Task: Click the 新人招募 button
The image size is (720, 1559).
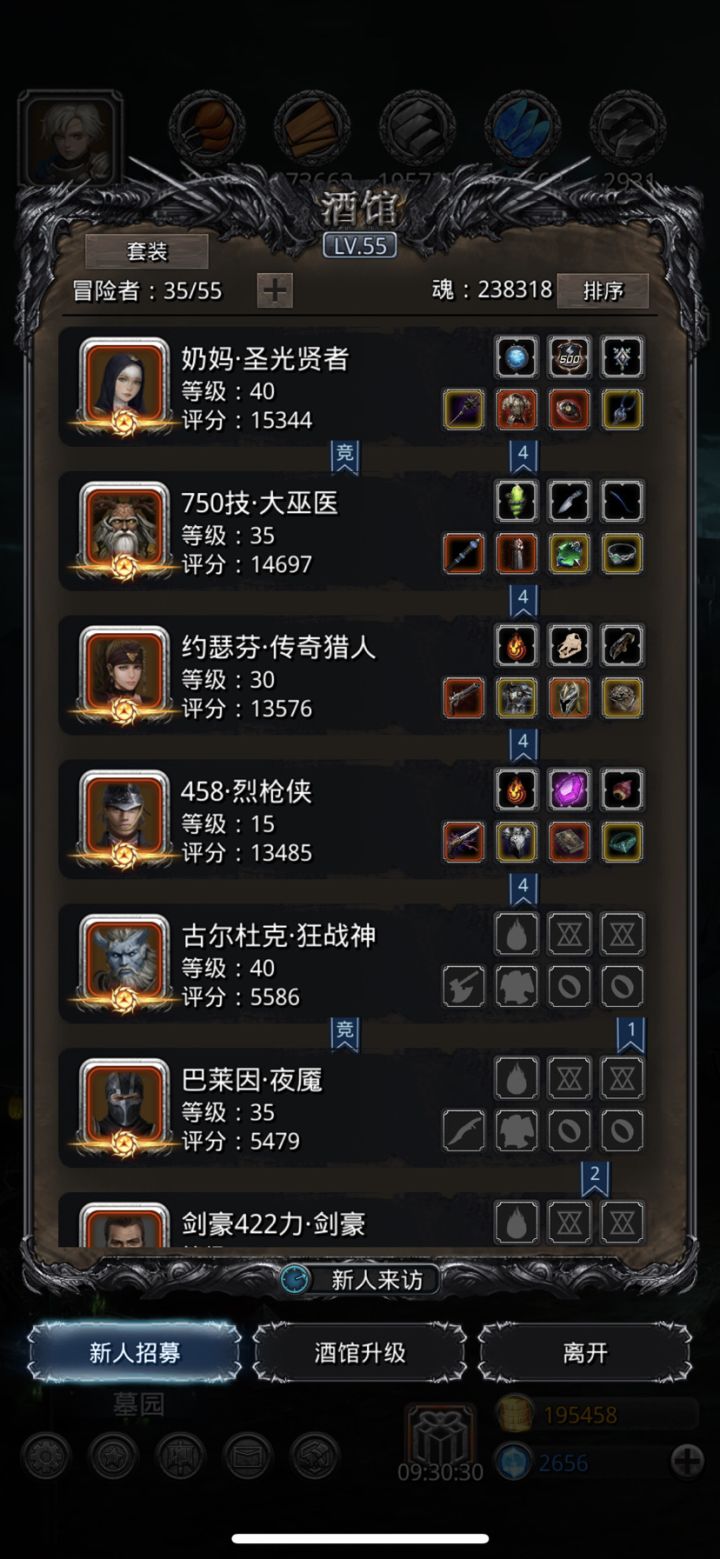Action: coord(135,1353)
